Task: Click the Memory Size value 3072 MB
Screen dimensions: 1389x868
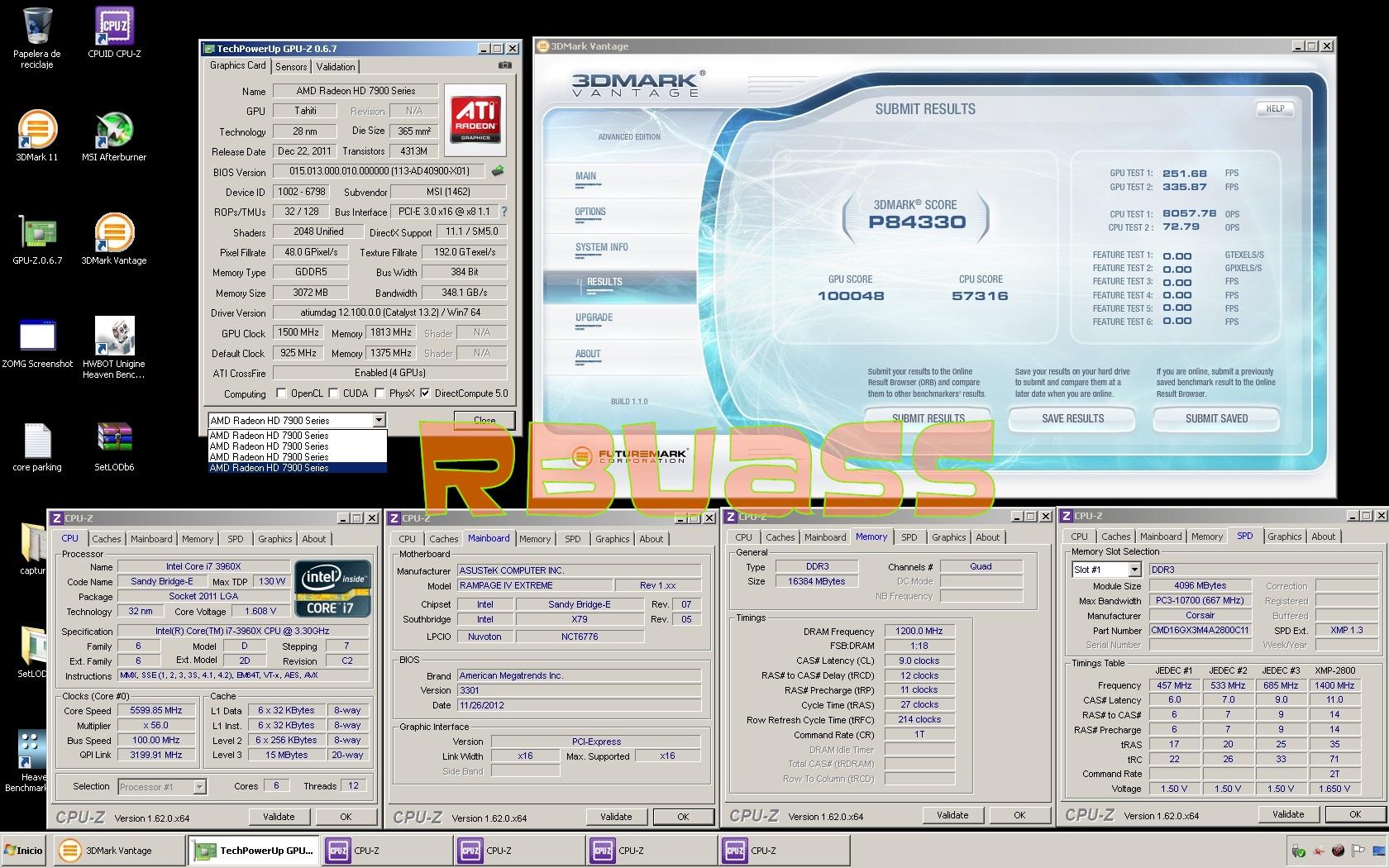Action: point(310,292)
